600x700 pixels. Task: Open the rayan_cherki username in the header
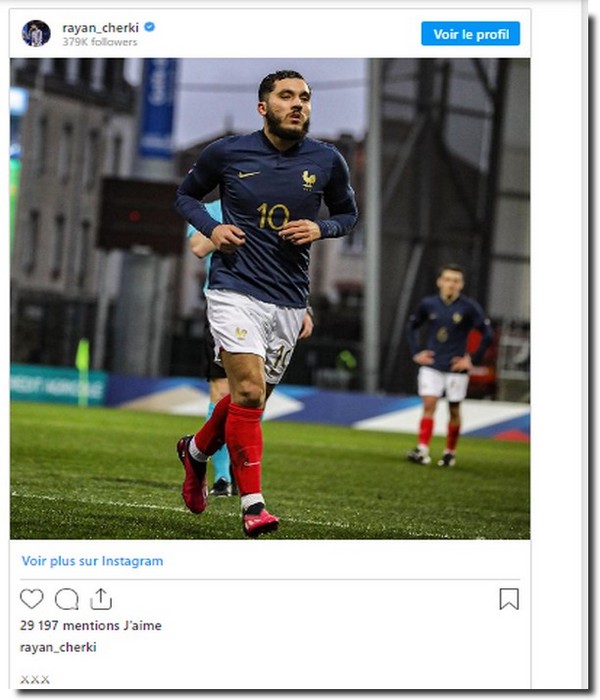pyautogui.click(x=100, y=28)
